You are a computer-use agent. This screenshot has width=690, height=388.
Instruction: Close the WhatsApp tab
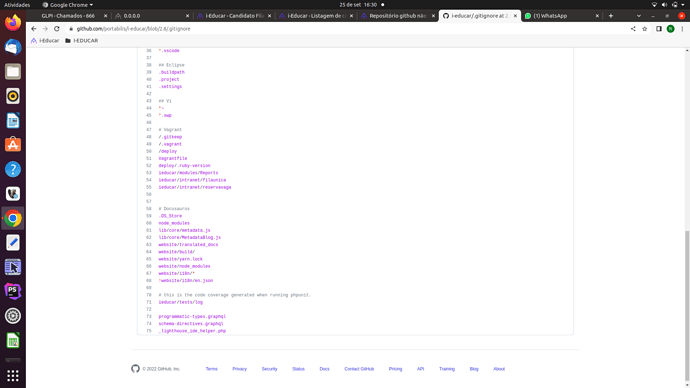[x=597, y=16]
